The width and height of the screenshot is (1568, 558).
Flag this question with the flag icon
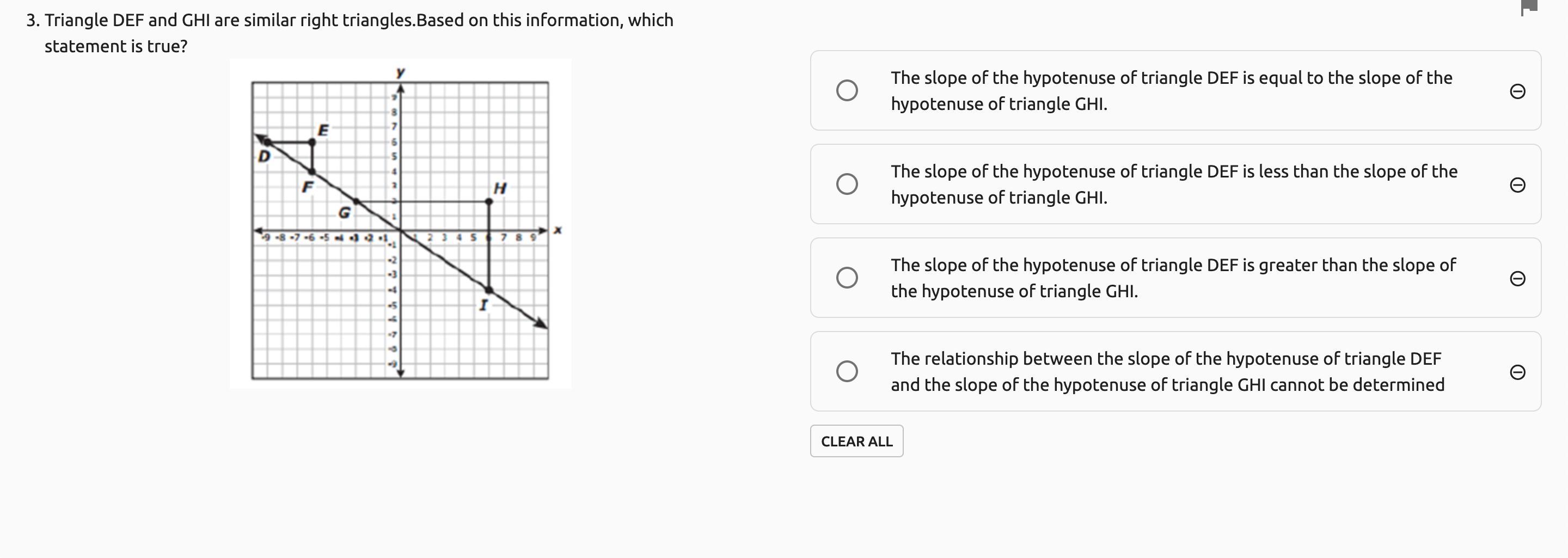(1528, 8)
